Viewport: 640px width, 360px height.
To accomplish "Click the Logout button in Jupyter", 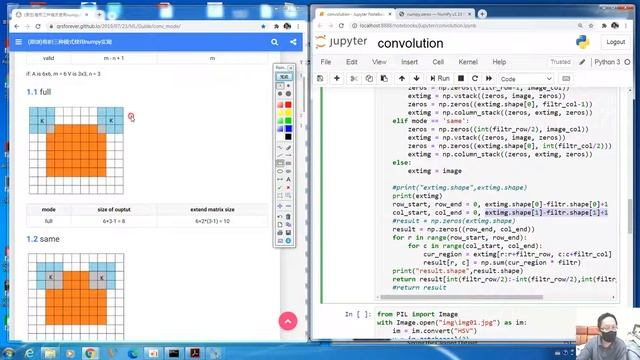I will 615,42.
